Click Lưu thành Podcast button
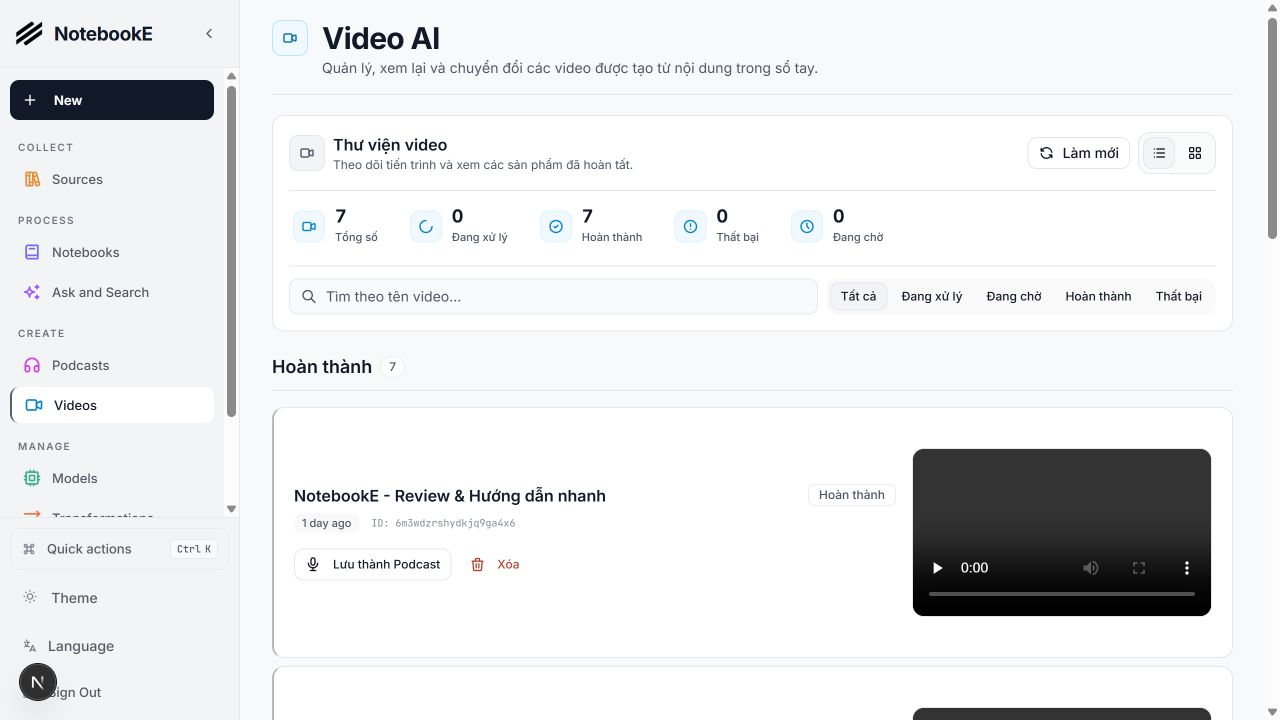 tap(373, 564)
